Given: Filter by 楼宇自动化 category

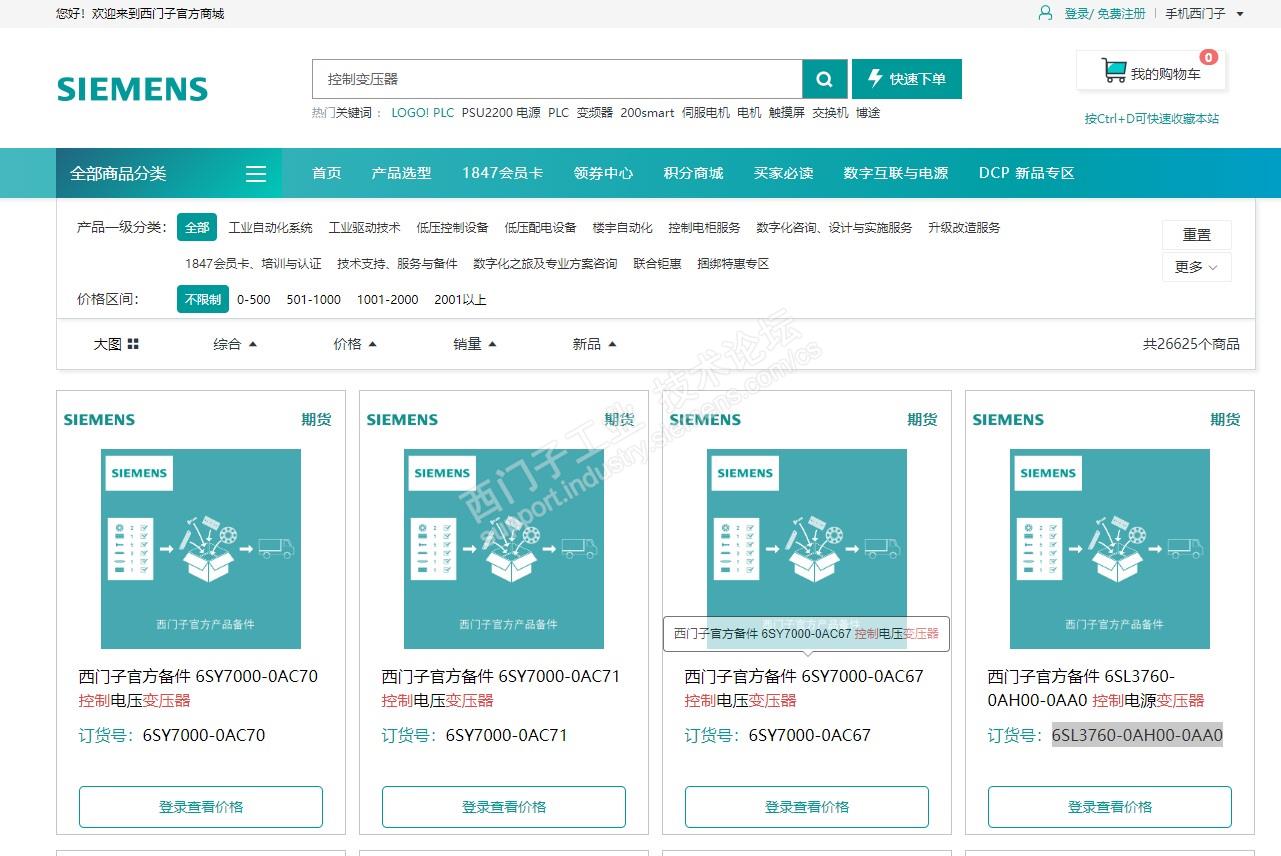Looking at the screenshot, I should coord(623,227).
